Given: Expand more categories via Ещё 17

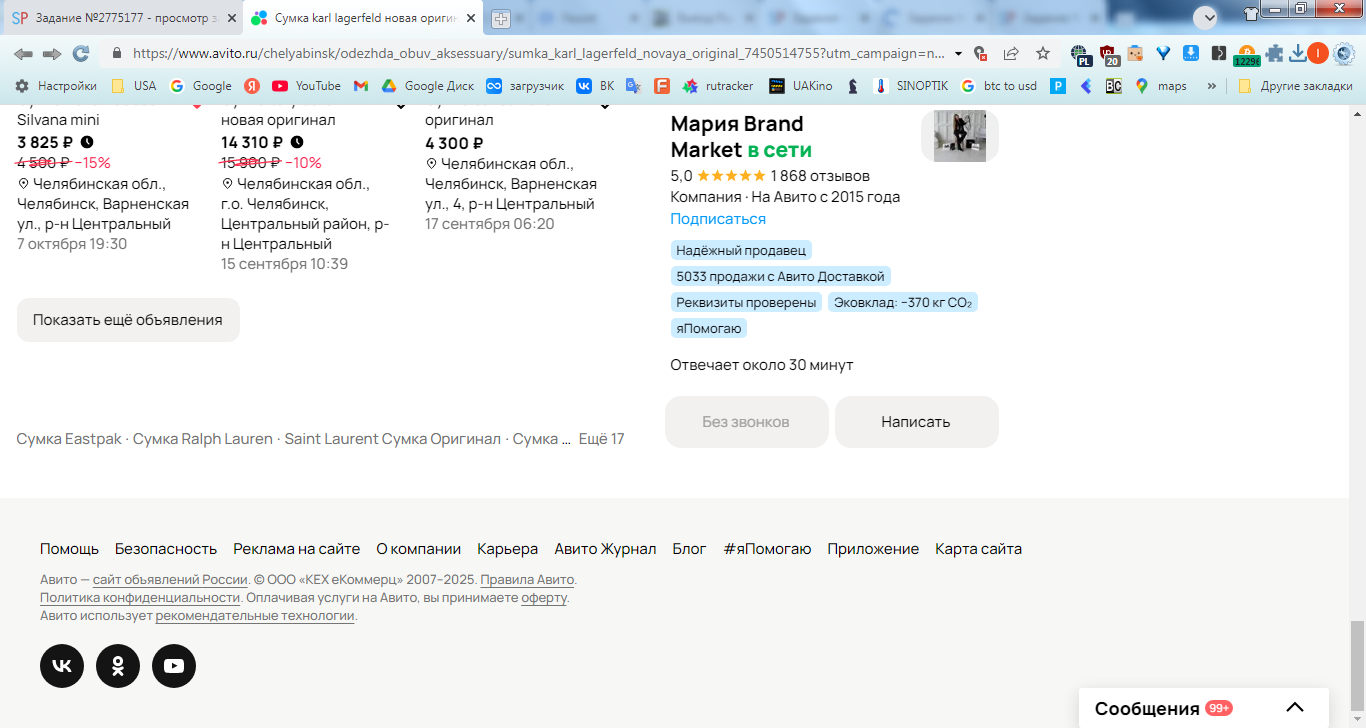Looking at the screenshot, I should pyautogui.click(x=601, y=439).
